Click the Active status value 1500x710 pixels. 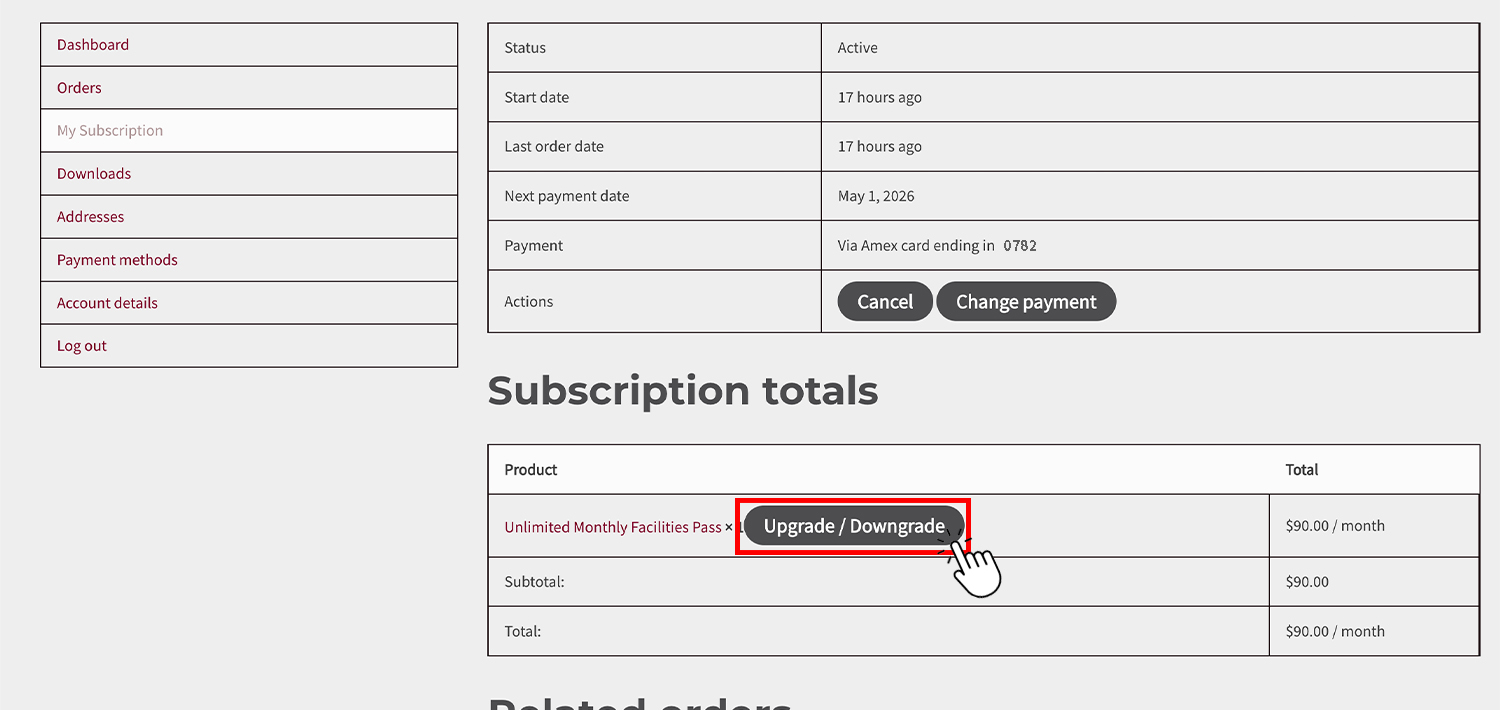[858, 48]
